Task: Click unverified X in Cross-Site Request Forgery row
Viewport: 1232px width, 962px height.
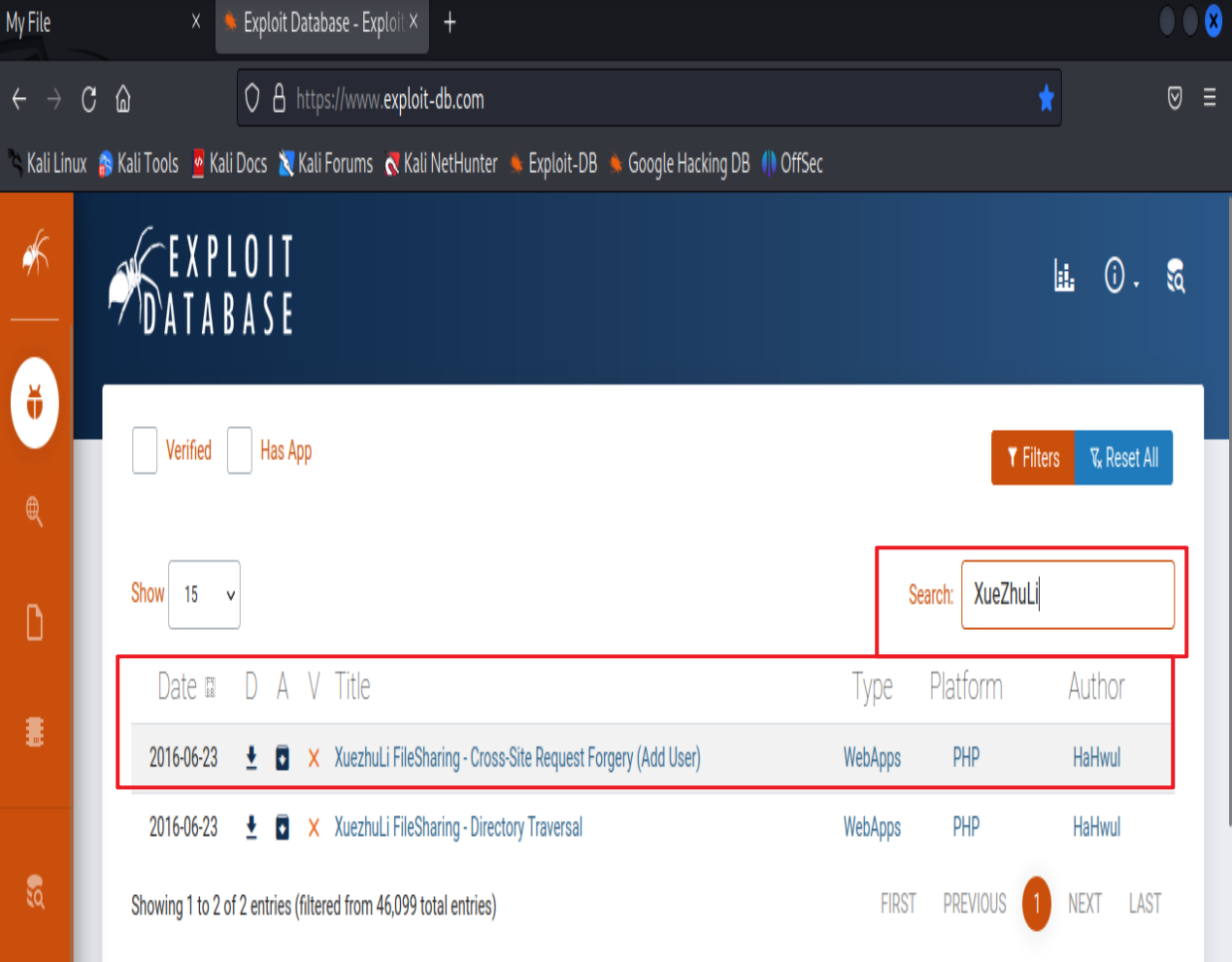Action: tap(314, 758)
